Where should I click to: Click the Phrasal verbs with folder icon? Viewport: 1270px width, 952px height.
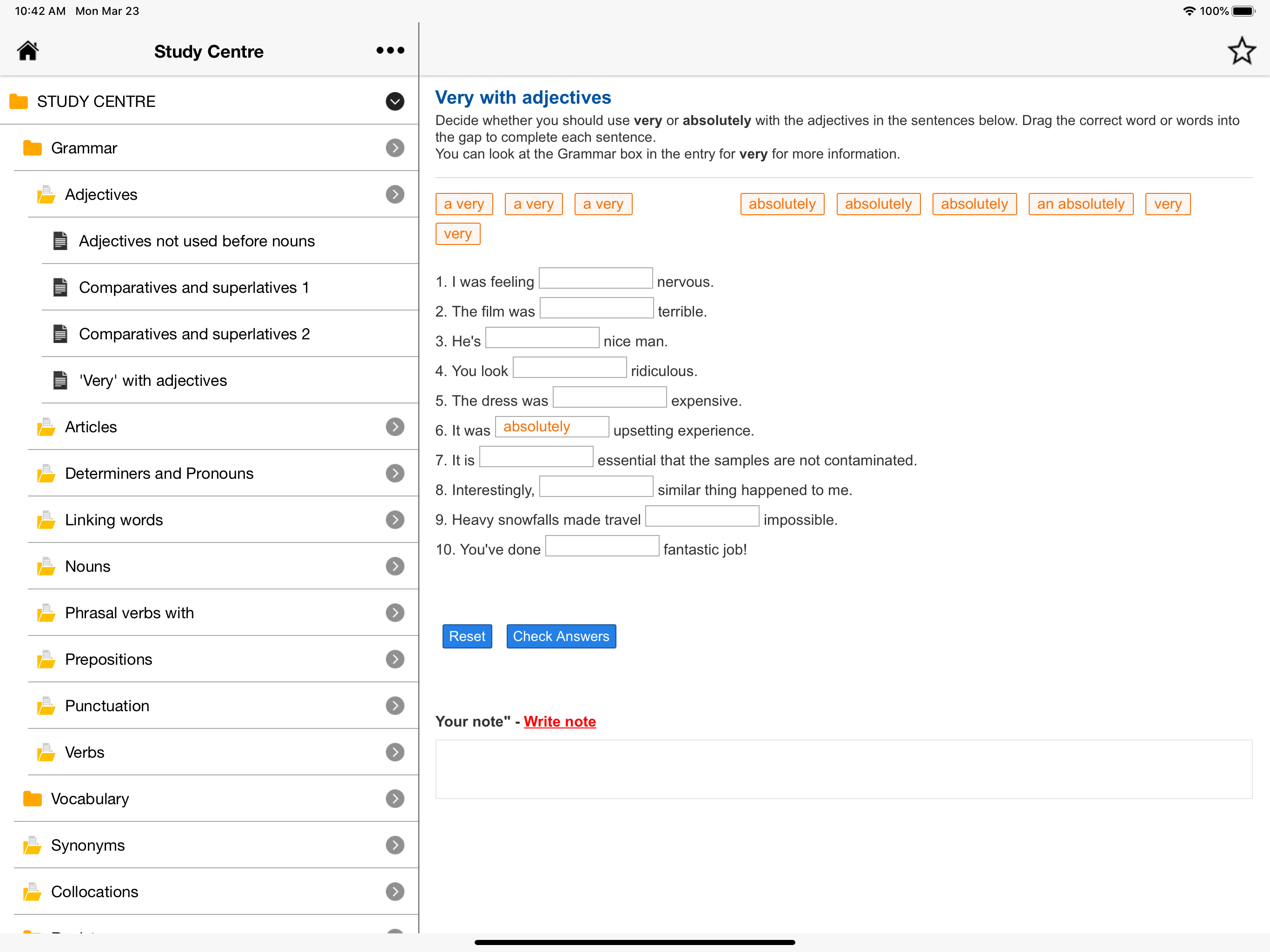46,613
